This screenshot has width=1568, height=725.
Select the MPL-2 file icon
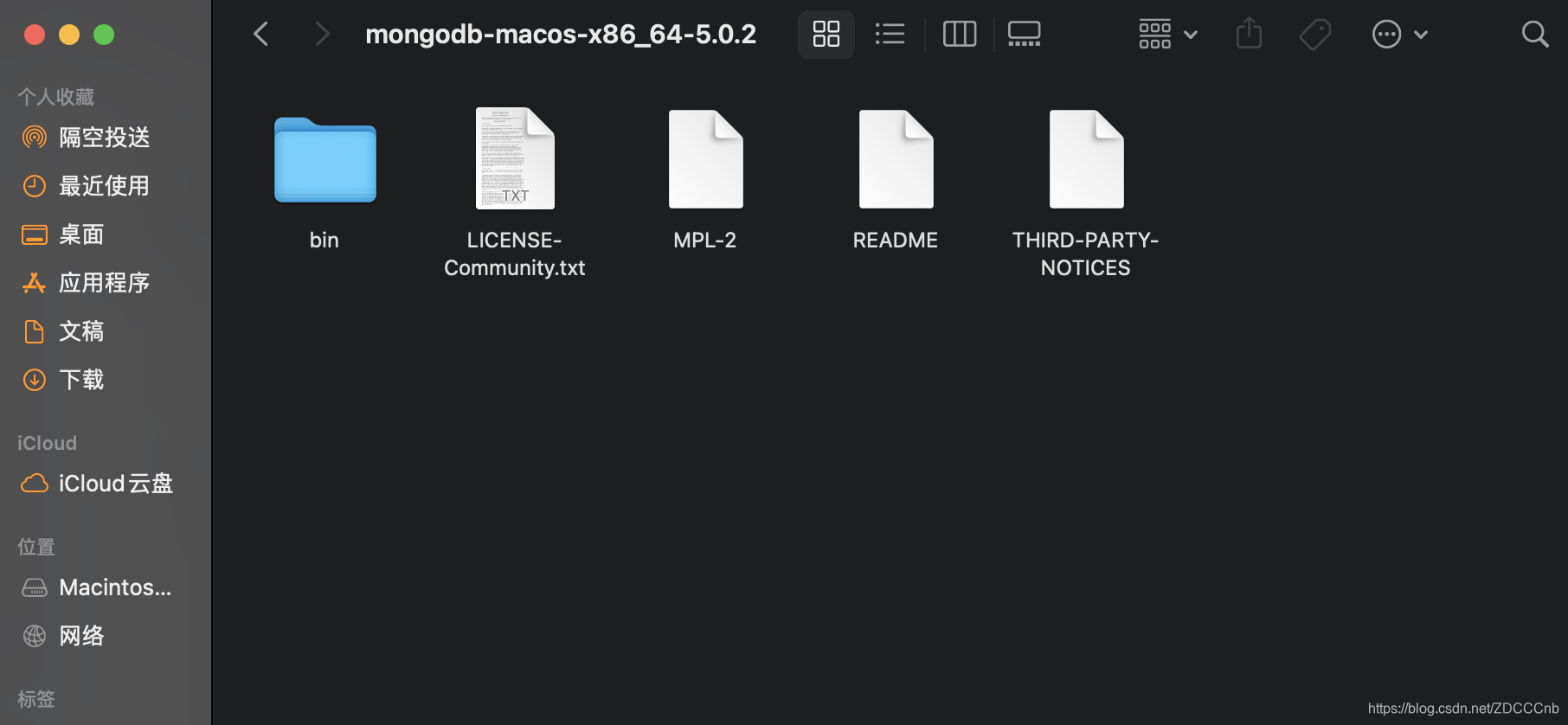[706, 159]
